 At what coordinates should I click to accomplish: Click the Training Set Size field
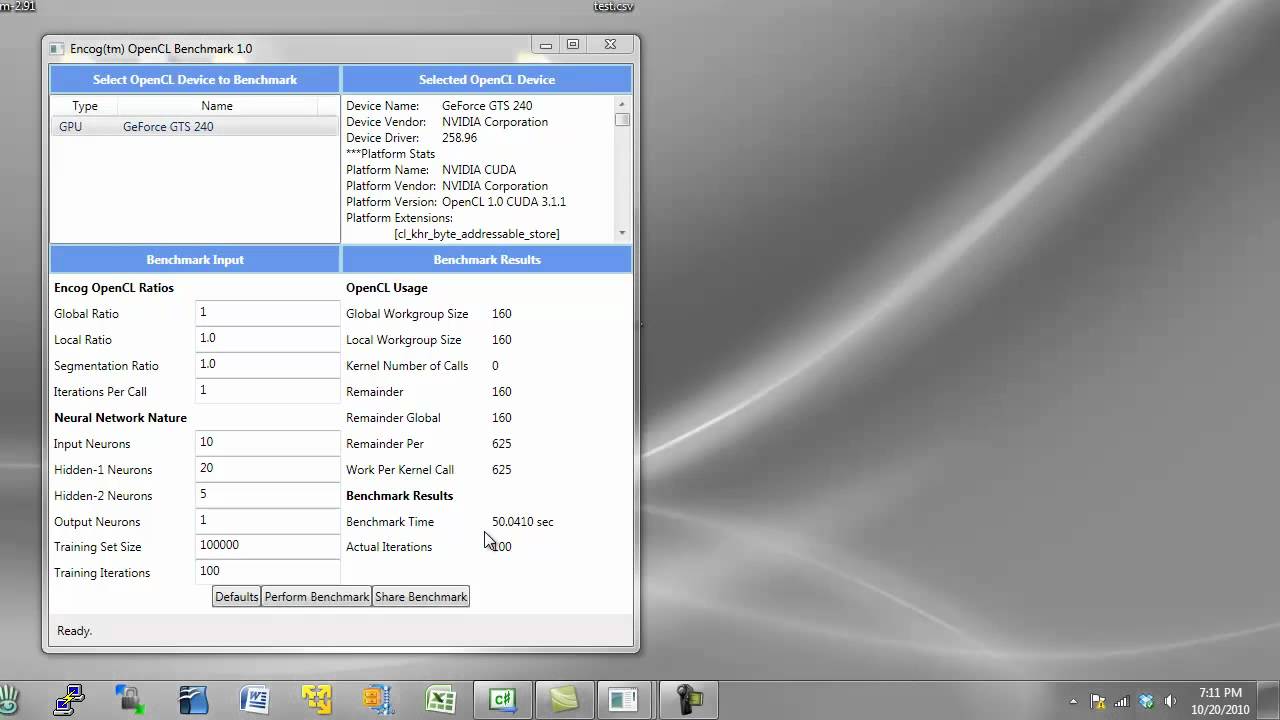268,546
